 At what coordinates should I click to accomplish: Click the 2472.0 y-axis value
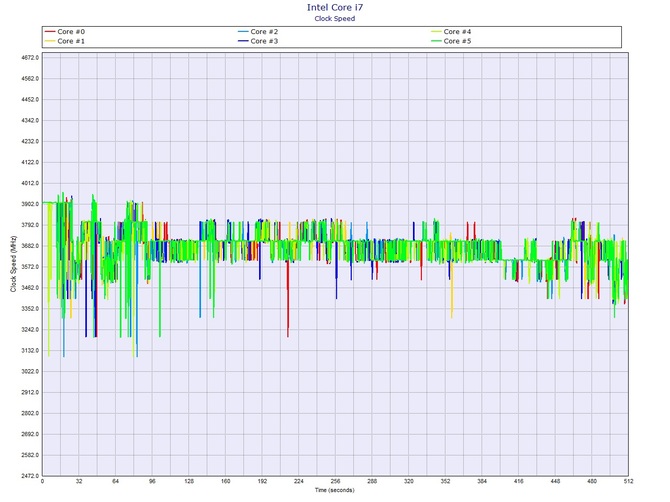coord(30,476)
